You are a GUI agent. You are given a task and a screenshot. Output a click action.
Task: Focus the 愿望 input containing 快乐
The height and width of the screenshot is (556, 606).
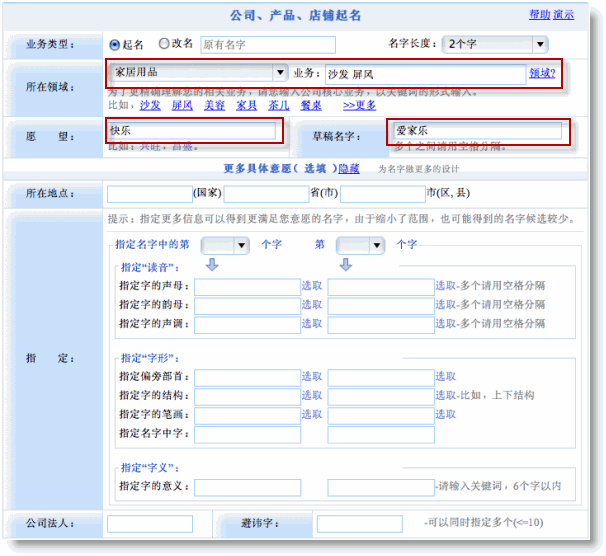191,131
